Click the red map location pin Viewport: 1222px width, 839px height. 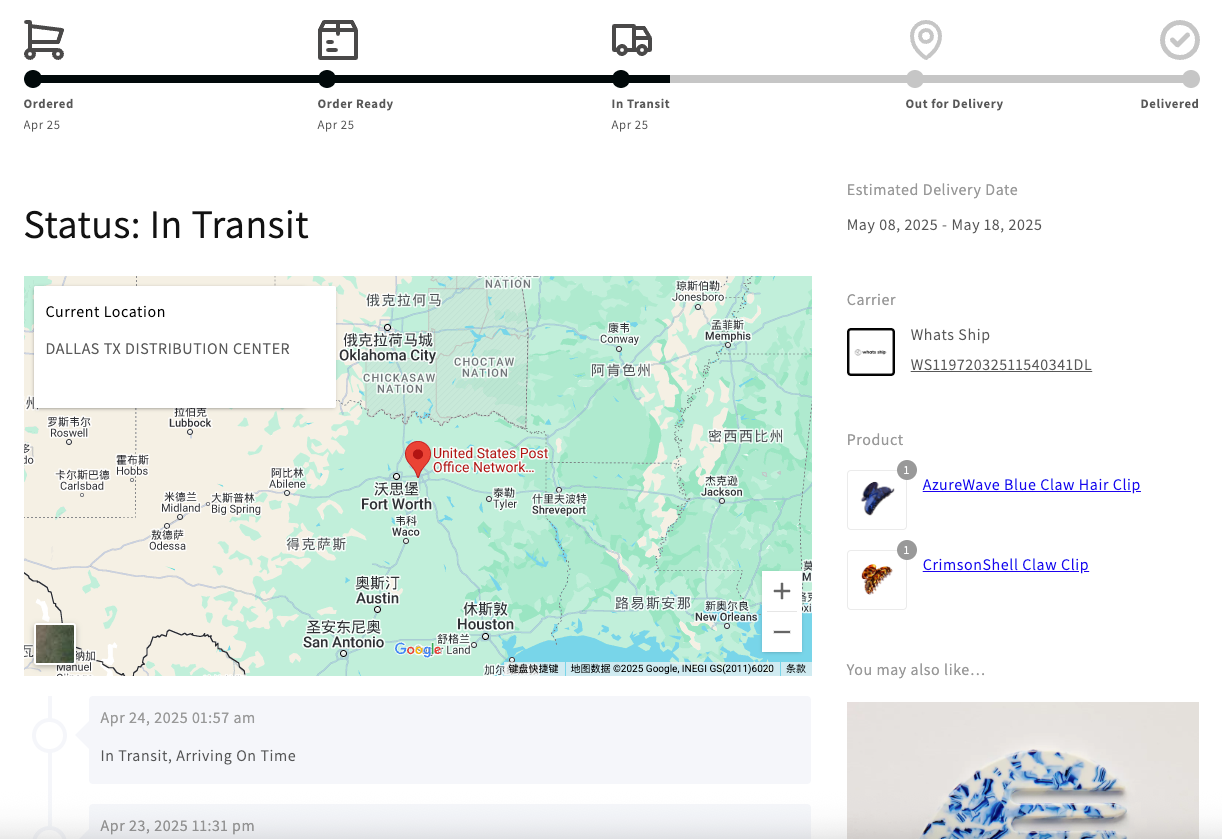pos(418,458)
